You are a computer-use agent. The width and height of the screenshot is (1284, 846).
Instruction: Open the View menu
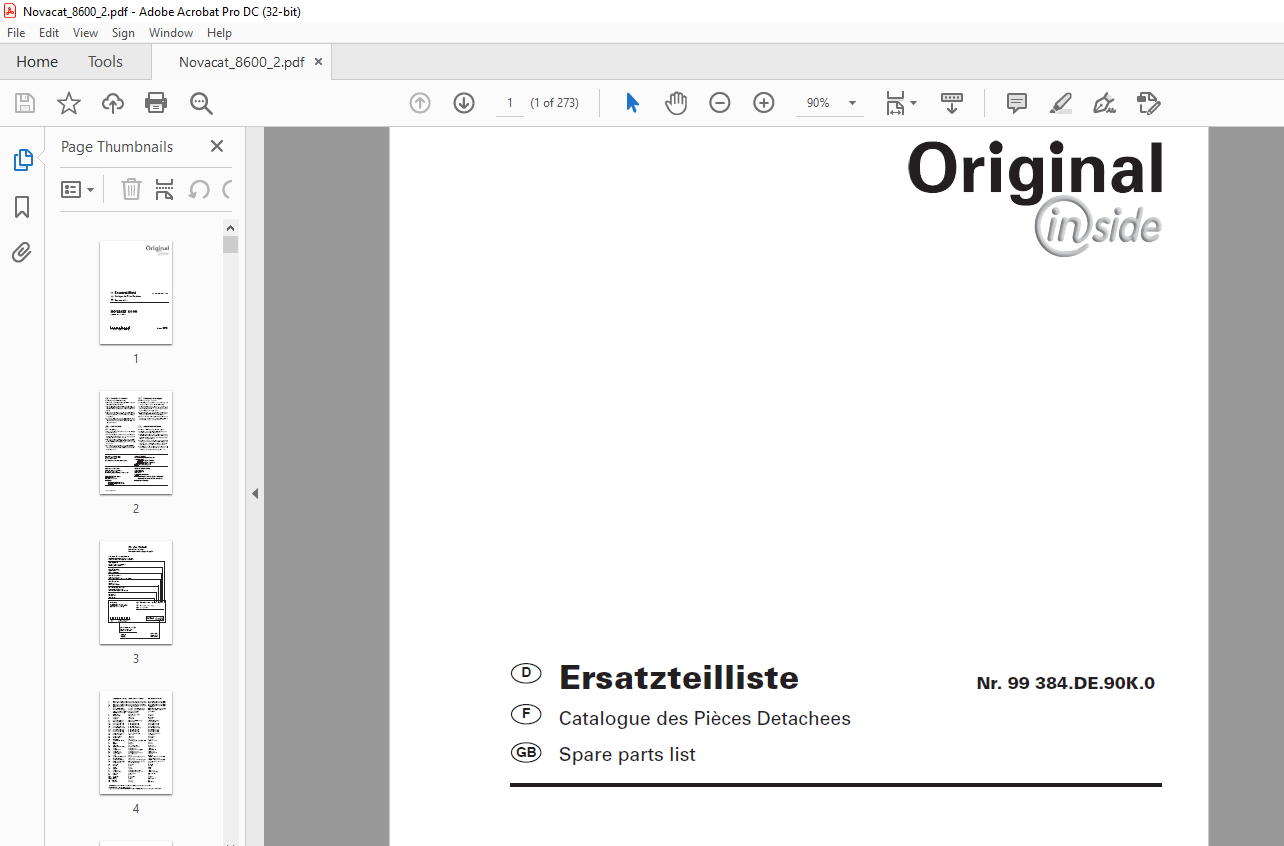(x=85, y=33)
